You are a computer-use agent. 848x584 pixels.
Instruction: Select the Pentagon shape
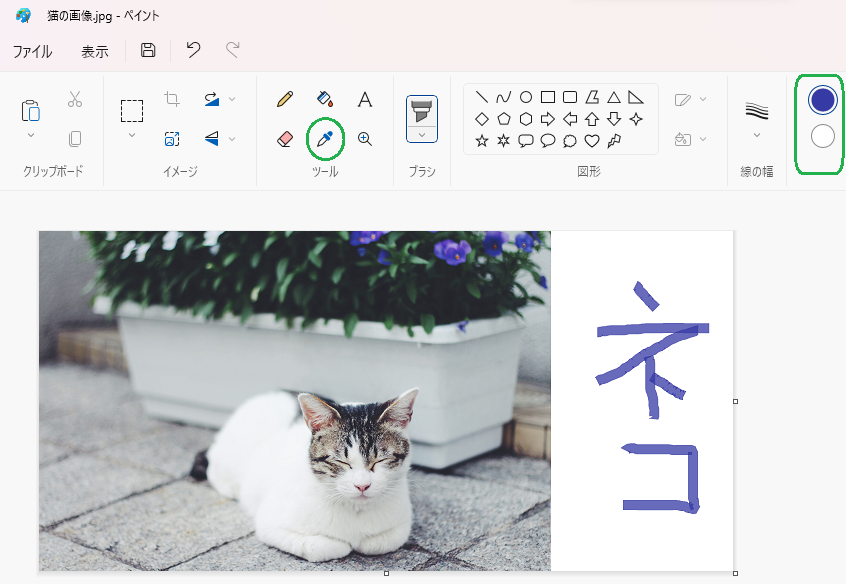point(504,119)
